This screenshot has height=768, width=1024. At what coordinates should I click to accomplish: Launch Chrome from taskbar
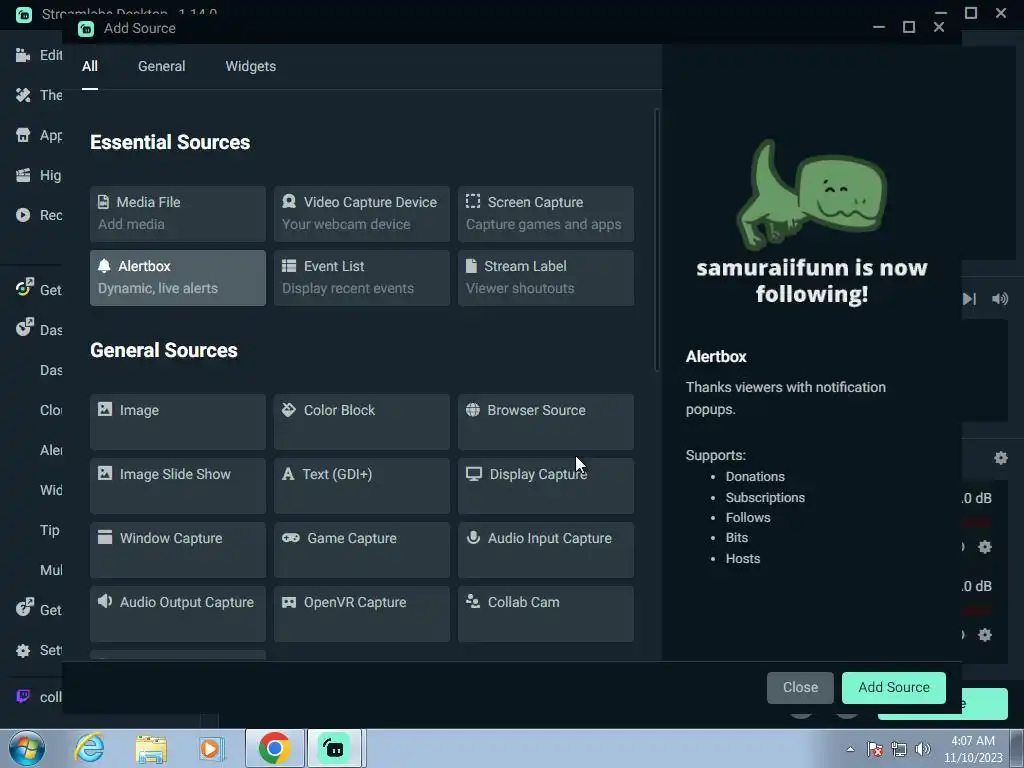coord(274,748)
